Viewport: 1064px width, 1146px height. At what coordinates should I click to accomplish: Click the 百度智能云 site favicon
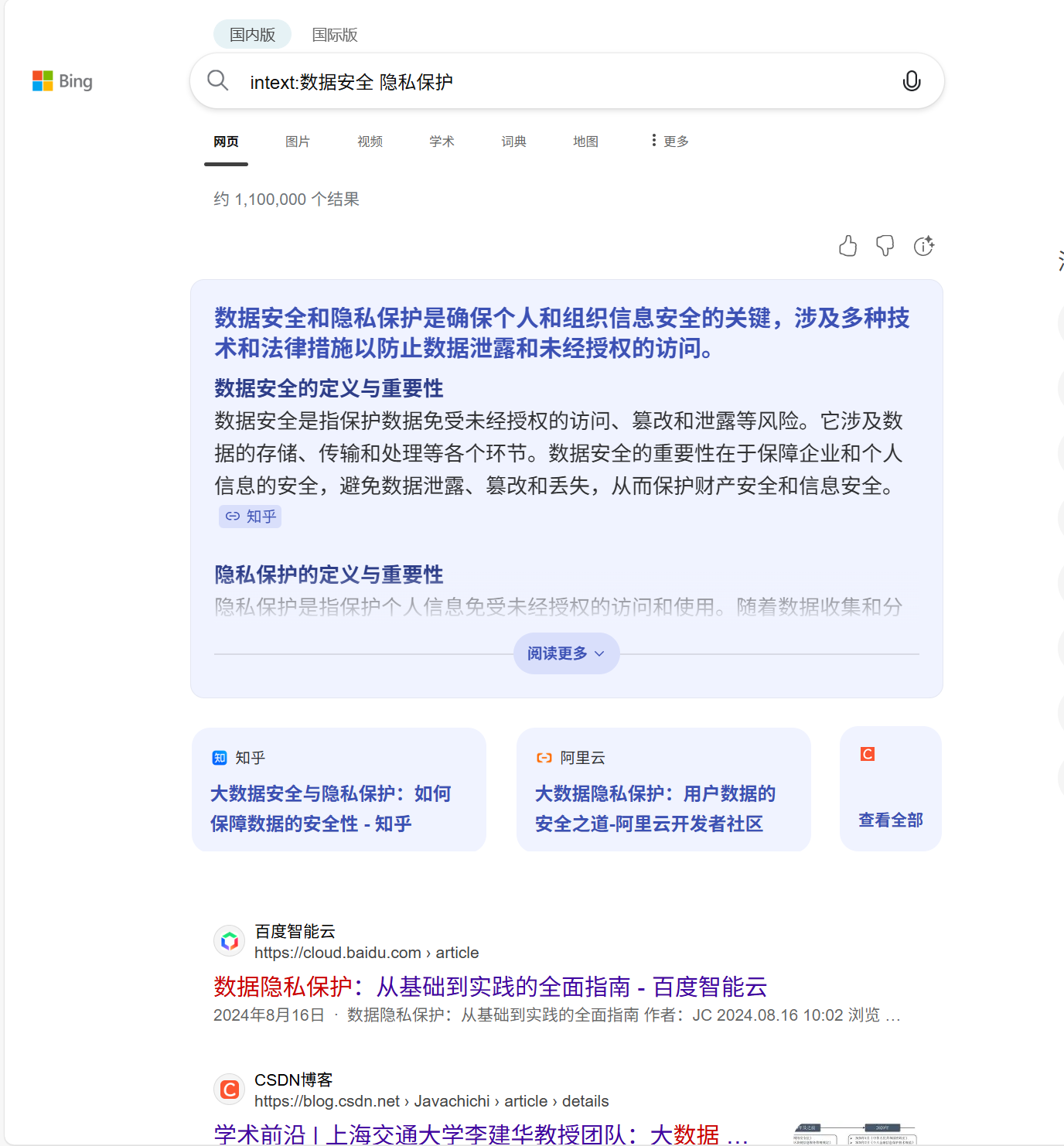click(x=229, y=940)
